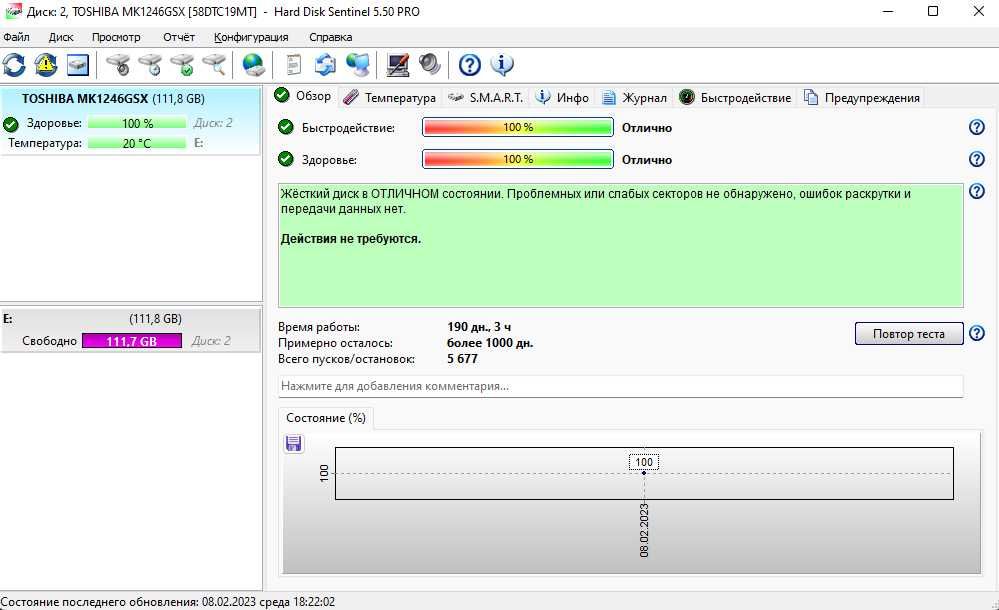Open the Диск menu
This screenshot has height=610, width=999.
point(61,37)
